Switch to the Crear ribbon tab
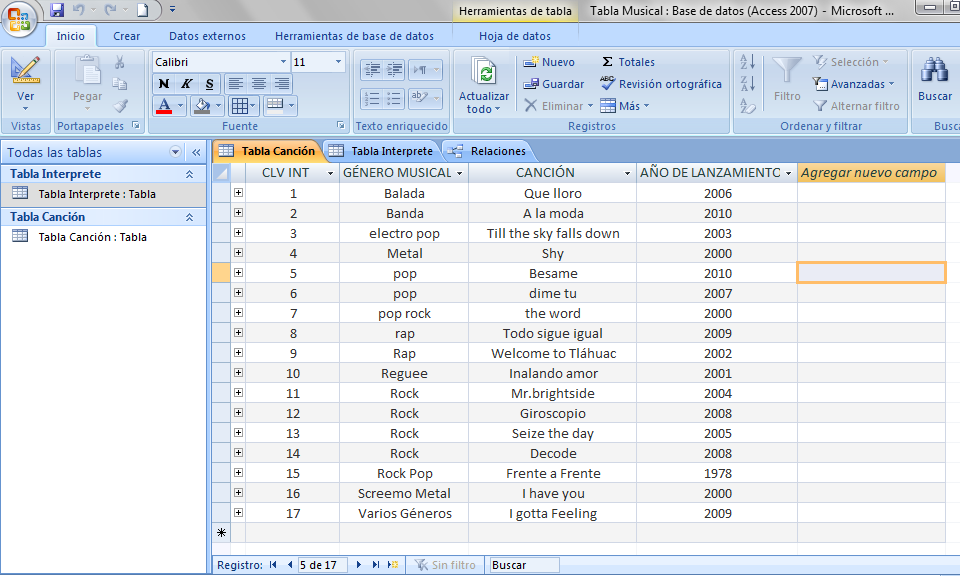 pos(127,35)
